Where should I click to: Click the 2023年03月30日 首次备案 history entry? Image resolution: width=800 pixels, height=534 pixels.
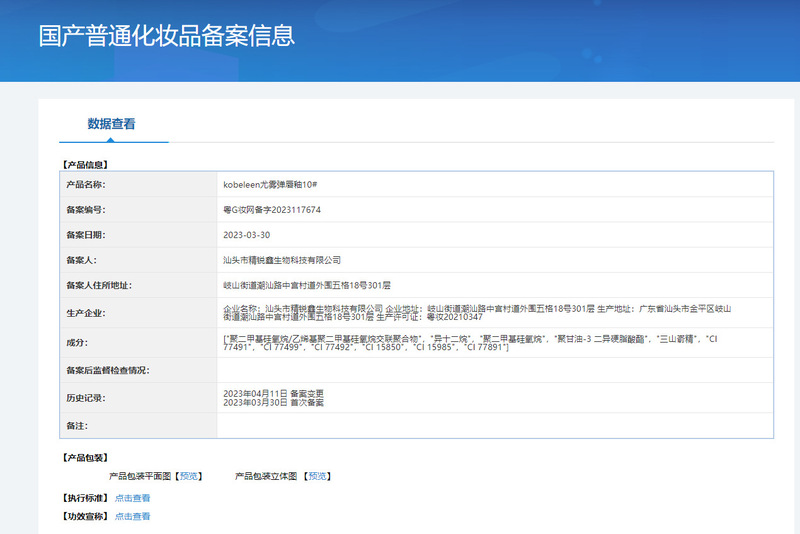[274, 403]
